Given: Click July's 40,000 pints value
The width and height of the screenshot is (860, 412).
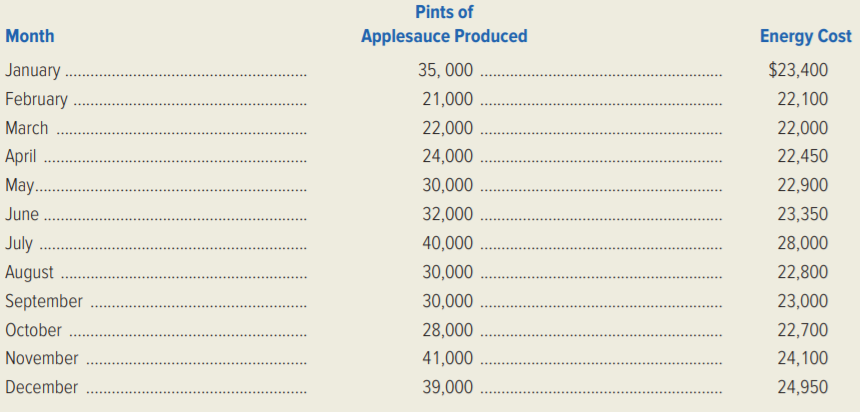Looking at the screenshot, I should click(448, 243).
